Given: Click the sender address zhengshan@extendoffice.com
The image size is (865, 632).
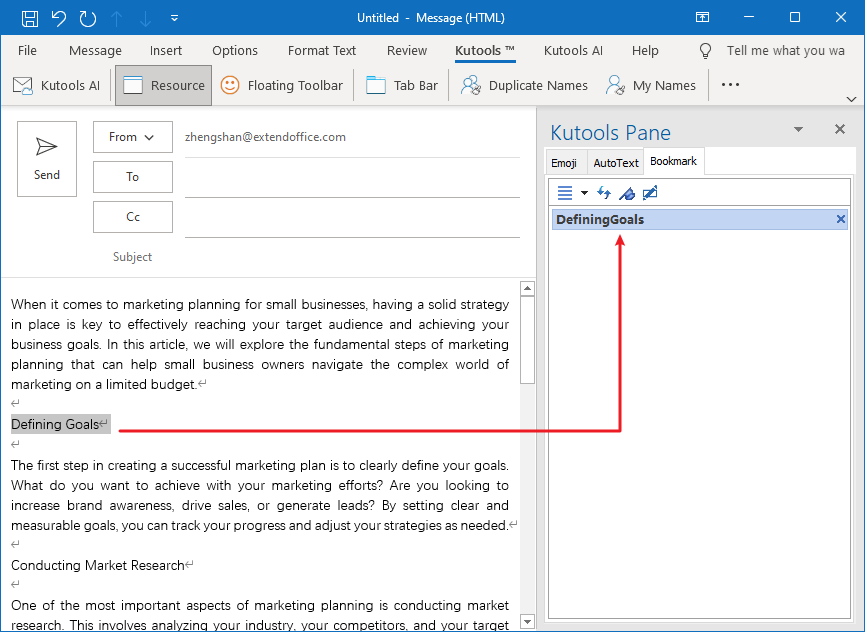Looking at the screenshot, I should [265, 137].
